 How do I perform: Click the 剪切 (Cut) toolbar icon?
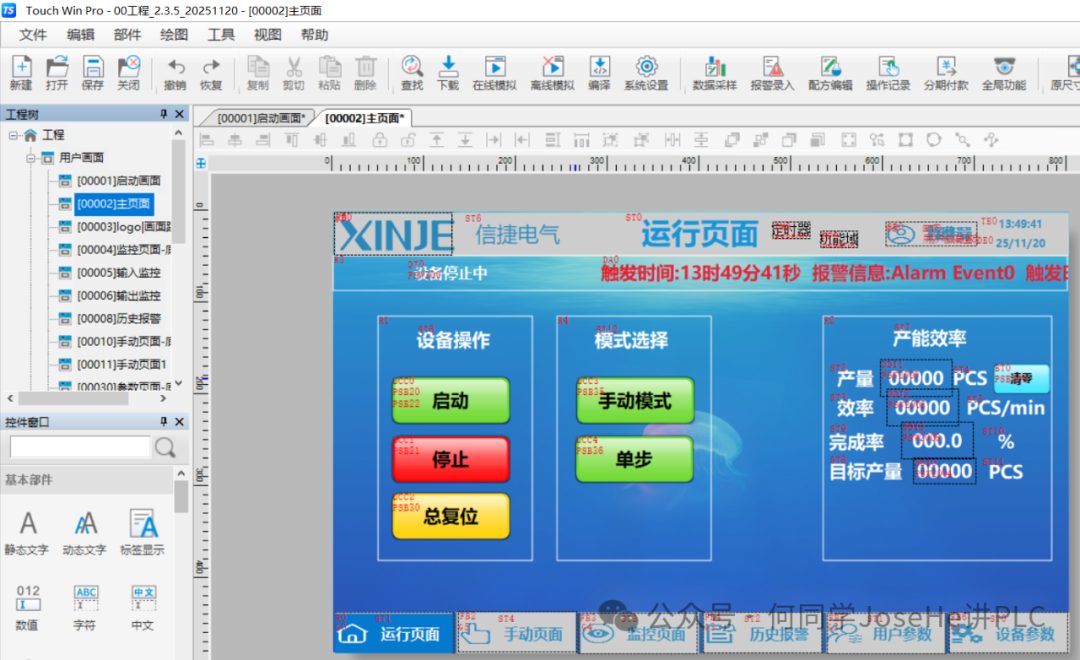point(293,73)
